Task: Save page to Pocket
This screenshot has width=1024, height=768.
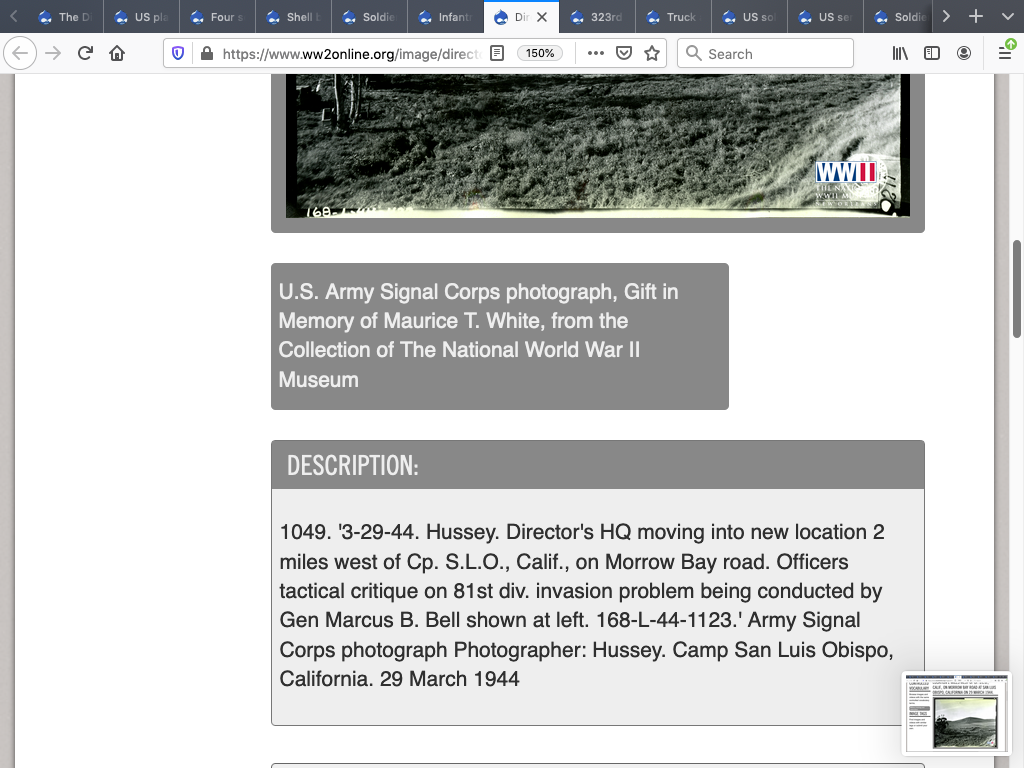Action: coord(624,53)
